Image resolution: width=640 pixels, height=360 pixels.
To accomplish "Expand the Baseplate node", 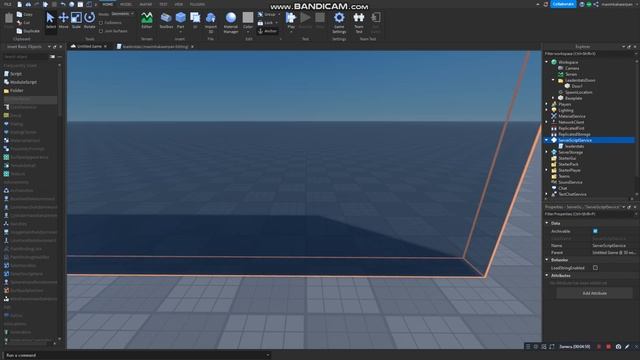I will pyautogui.click(x=553, y=98).
